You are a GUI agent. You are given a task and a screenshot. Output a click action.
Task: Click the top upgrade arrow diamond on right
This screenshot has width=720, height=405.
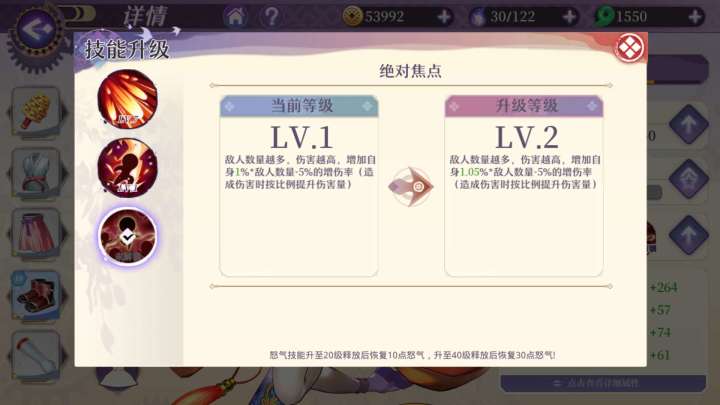tap(688, 124)
